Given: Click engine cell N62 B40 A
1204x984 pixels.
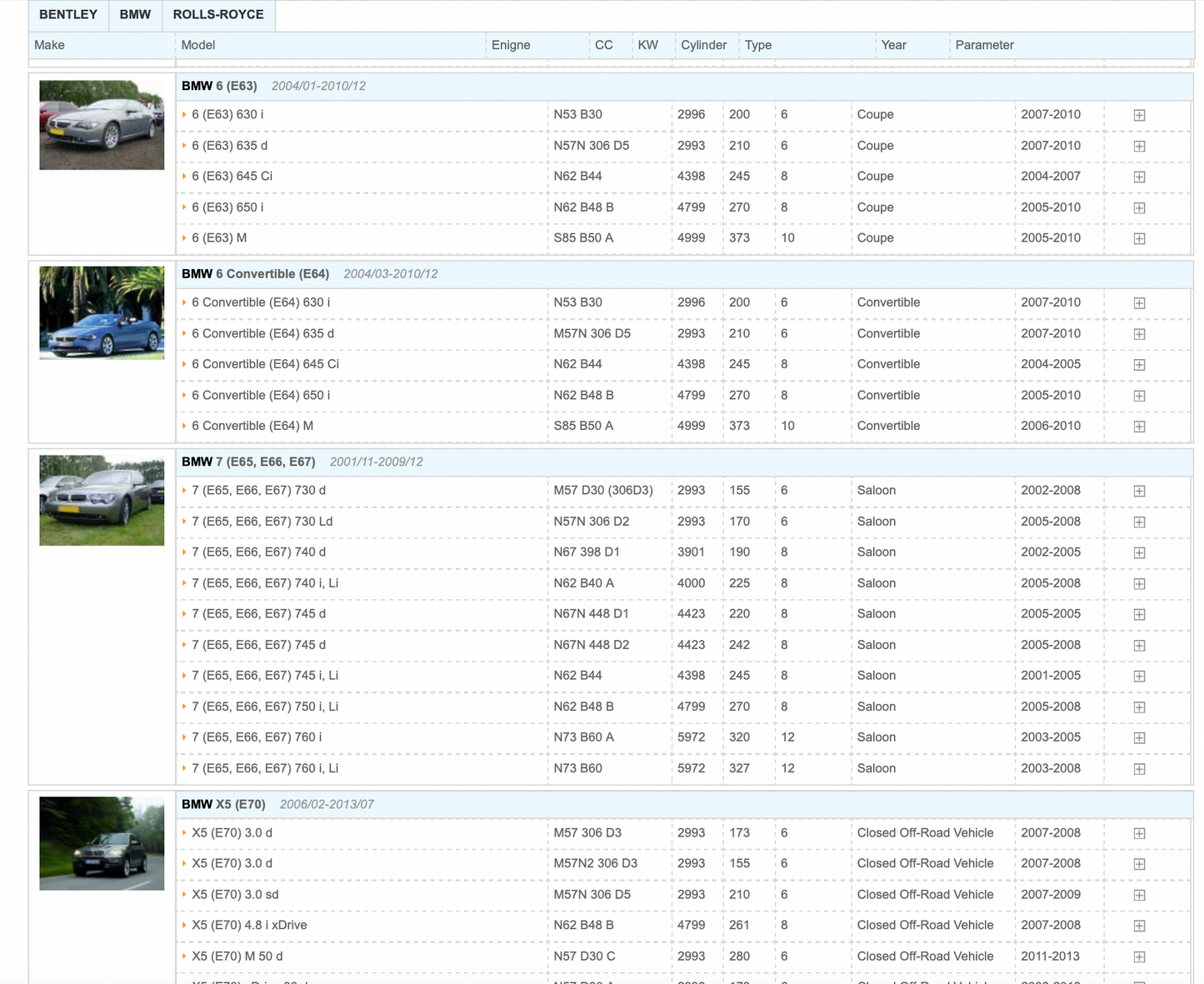Looking at the screenshot, I should tap(583, 582).
